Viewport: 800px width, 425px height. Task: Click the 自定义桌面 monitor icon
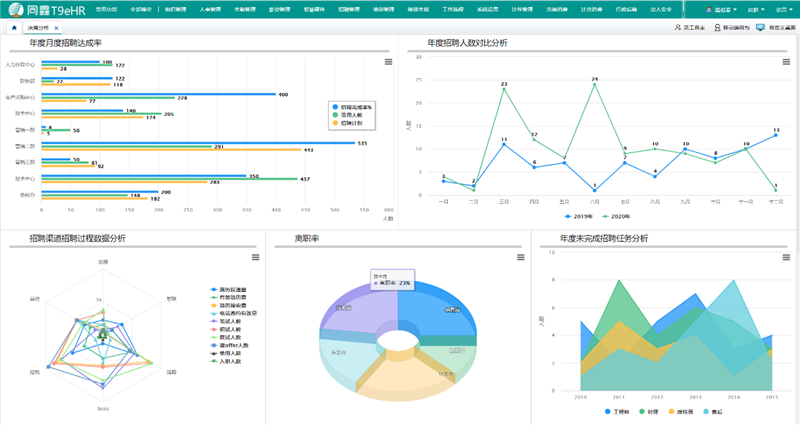[761, 27]
